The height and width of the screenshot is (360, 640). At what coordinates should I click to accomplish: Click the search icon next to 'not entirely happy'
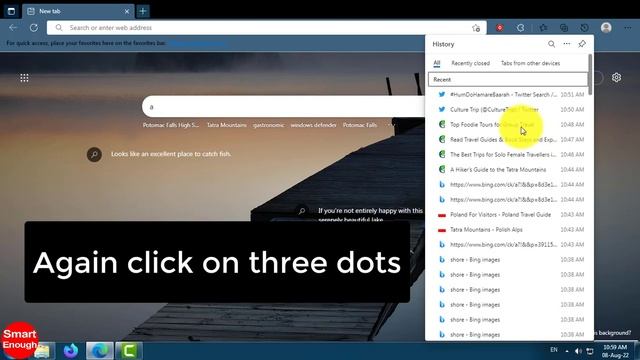302,211
